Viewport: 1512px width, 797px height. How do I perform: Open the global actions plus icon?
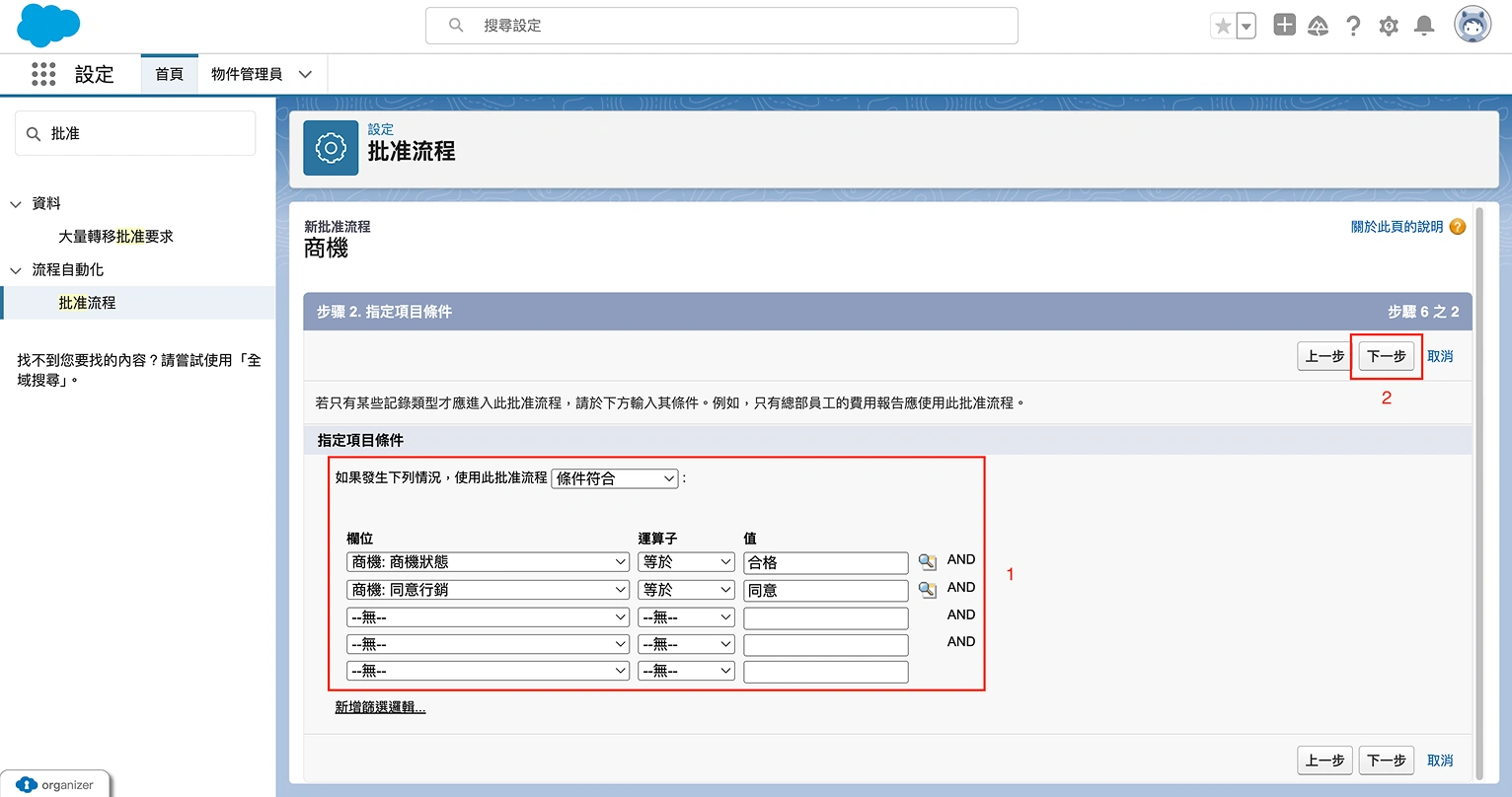tap(1284, 26)
